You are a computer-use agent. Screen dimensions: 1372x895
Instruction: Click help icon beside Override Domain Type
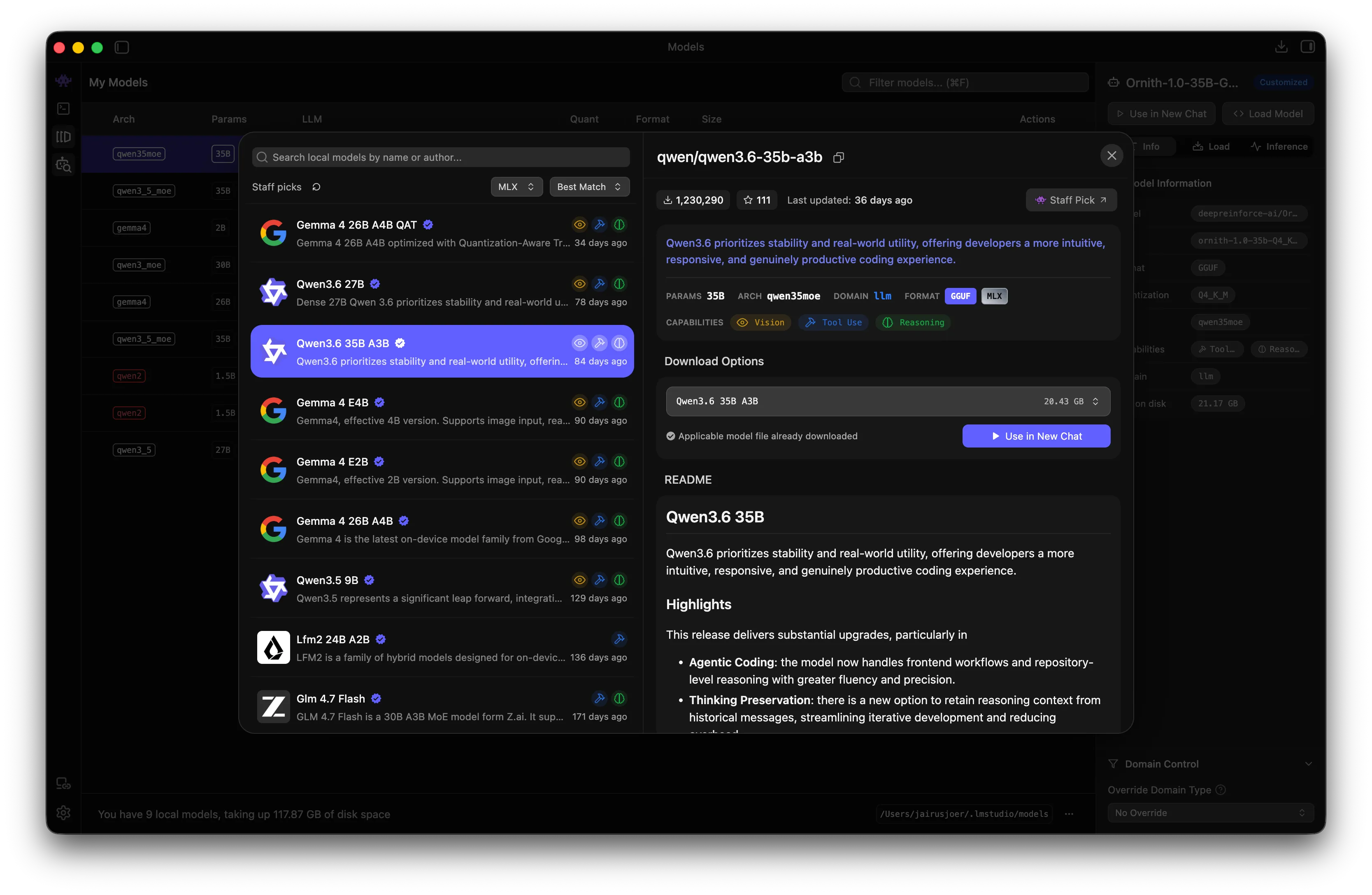tap(1221, 790)
